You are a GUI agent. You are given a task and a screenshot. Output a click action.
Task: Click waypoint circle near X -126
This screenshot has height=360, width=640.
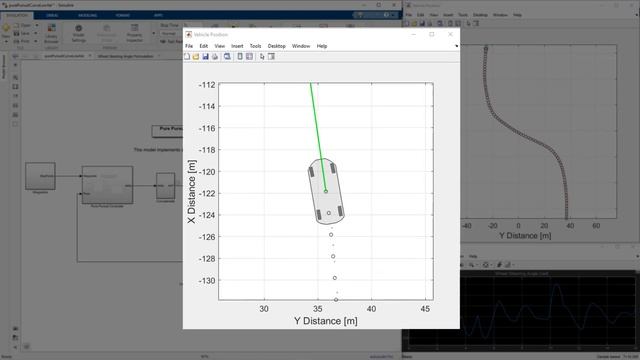pos(331,235)
